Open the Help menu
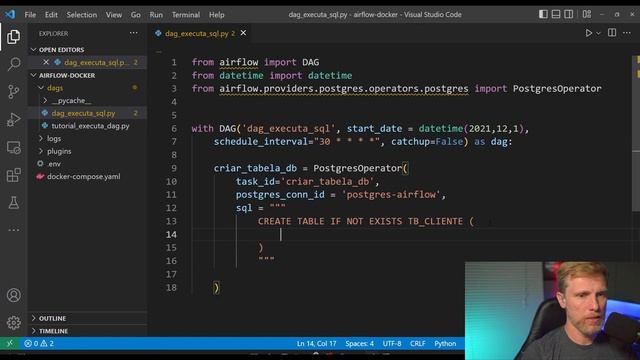The image size is (640, 360). coord(217,15)
